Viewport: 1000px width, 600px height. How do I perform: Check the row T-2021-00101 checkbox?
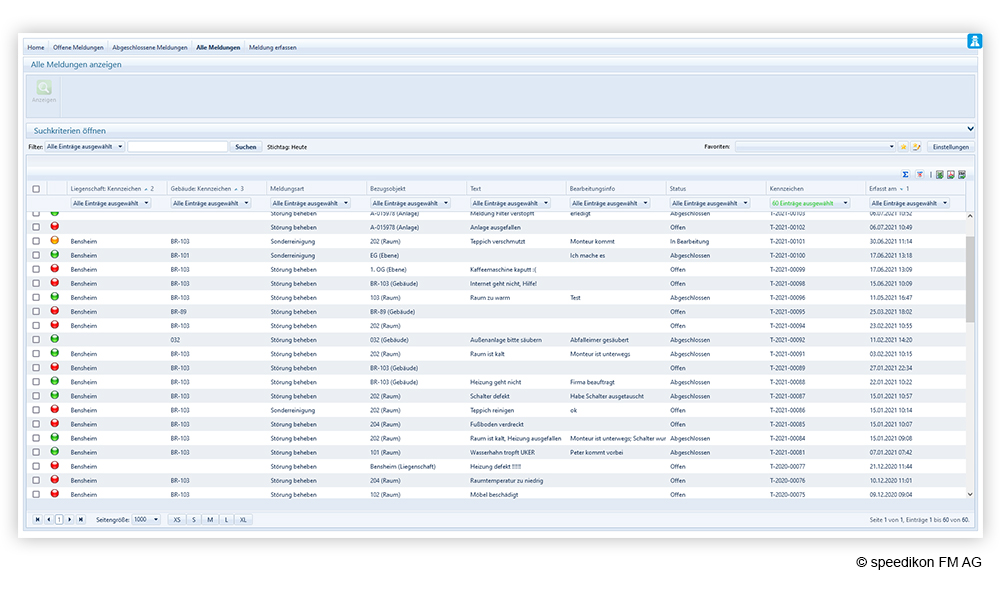pos(36,241)
